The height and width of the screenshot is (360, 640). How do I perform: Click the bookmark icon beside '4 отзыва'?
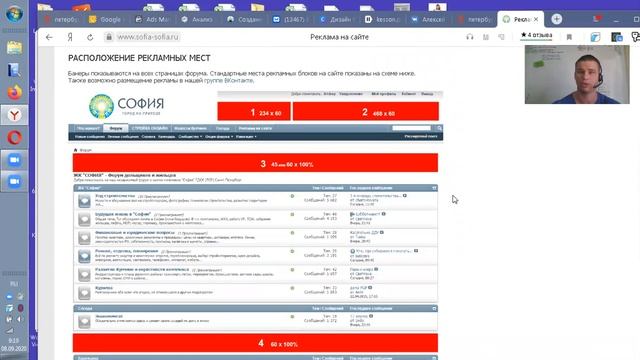[x=569, y=37]
